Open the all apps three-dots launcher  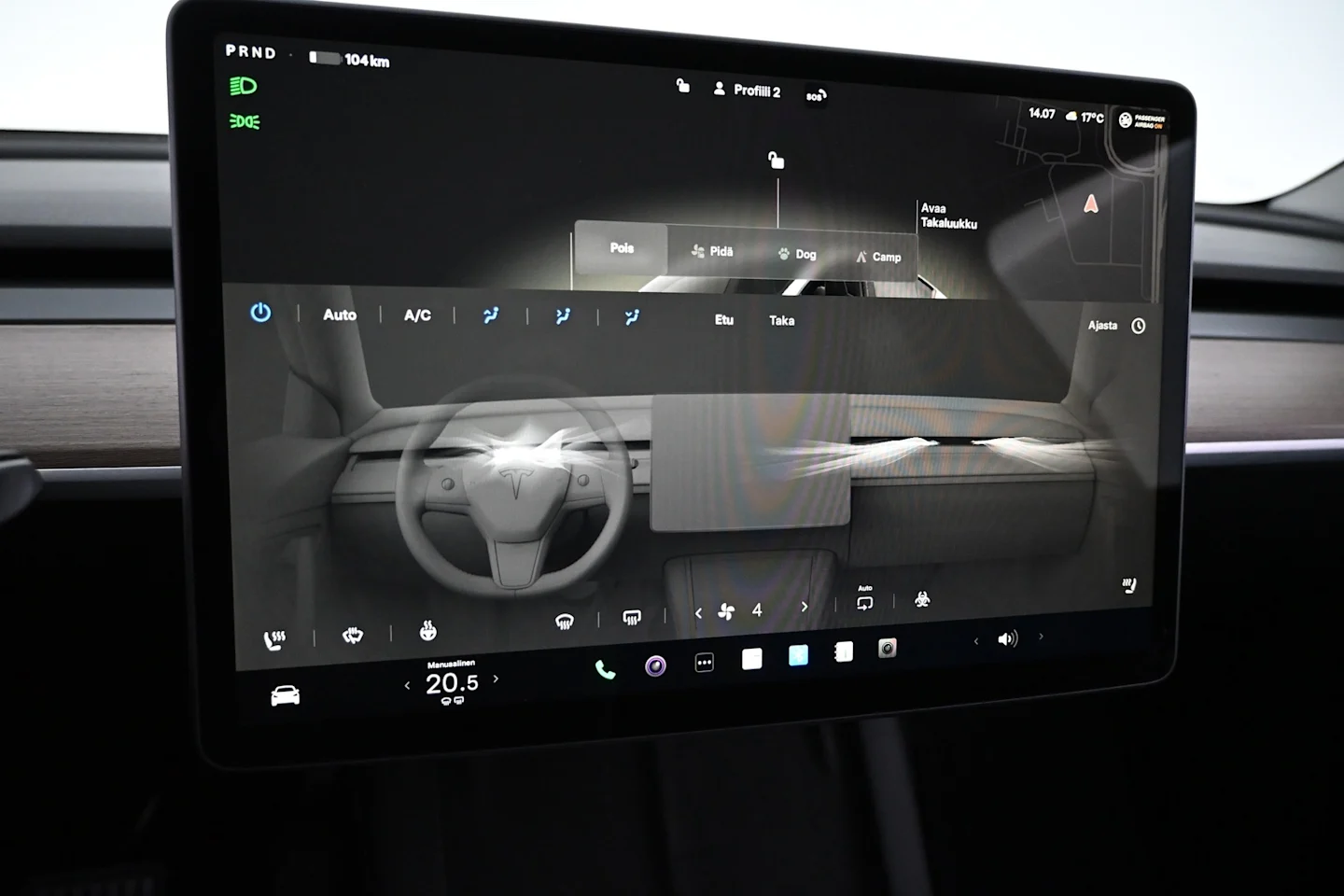[x=705, y=663]
